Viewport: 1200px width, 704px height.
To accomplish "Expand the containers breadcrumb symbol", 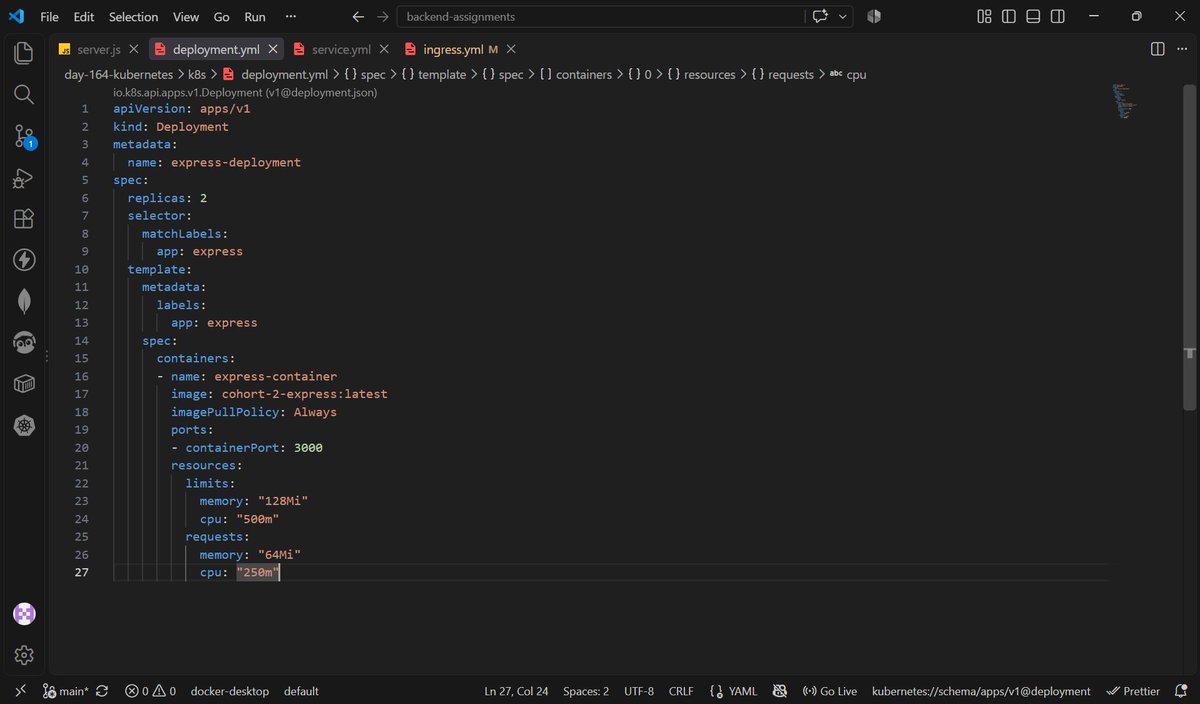I will point(575,74).
